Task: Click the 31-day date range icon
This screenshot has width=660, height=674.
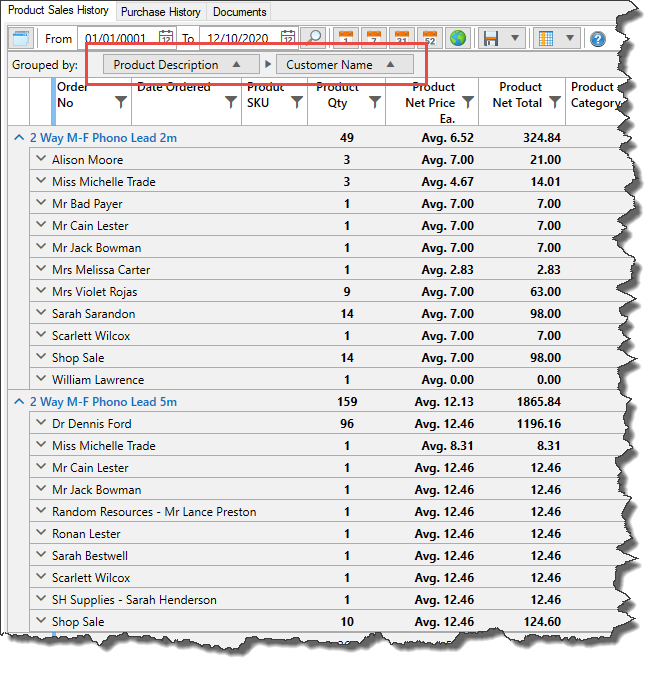Action: point(400,38)
